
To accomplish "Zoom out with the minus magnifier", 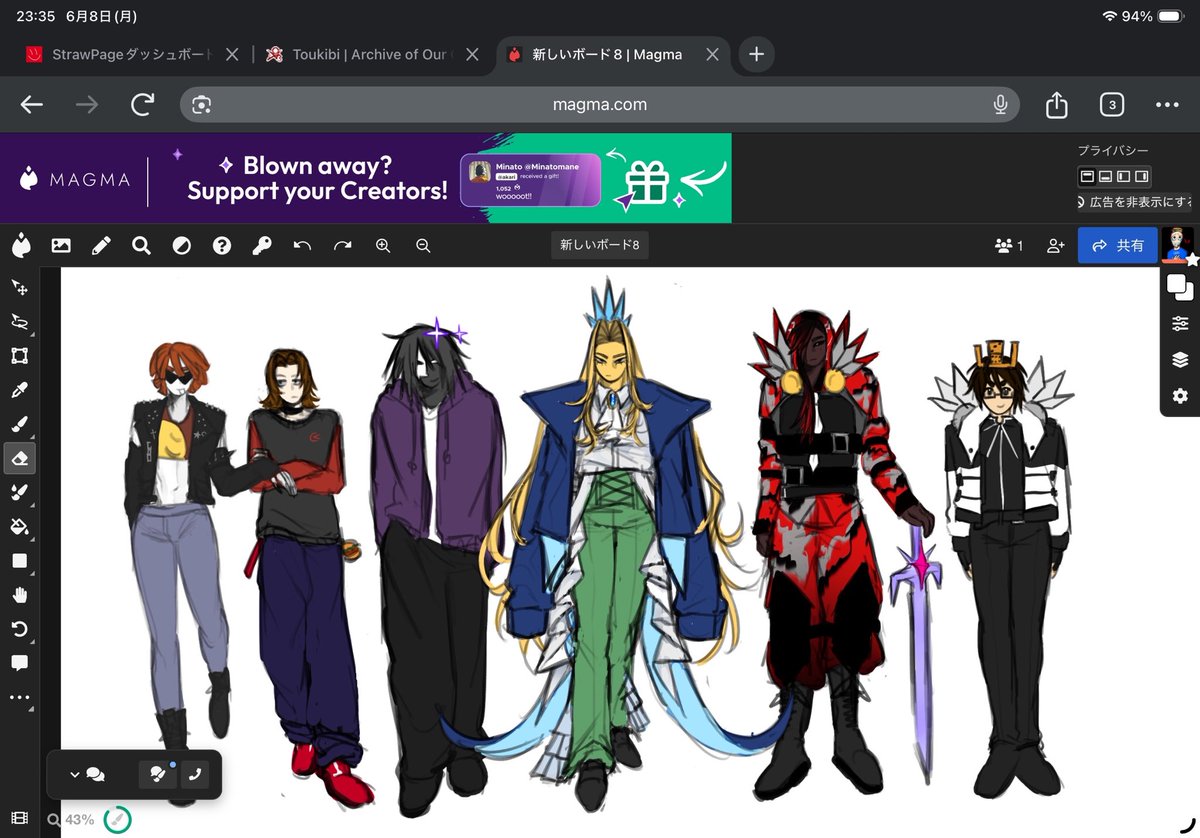I will (423, 245).
